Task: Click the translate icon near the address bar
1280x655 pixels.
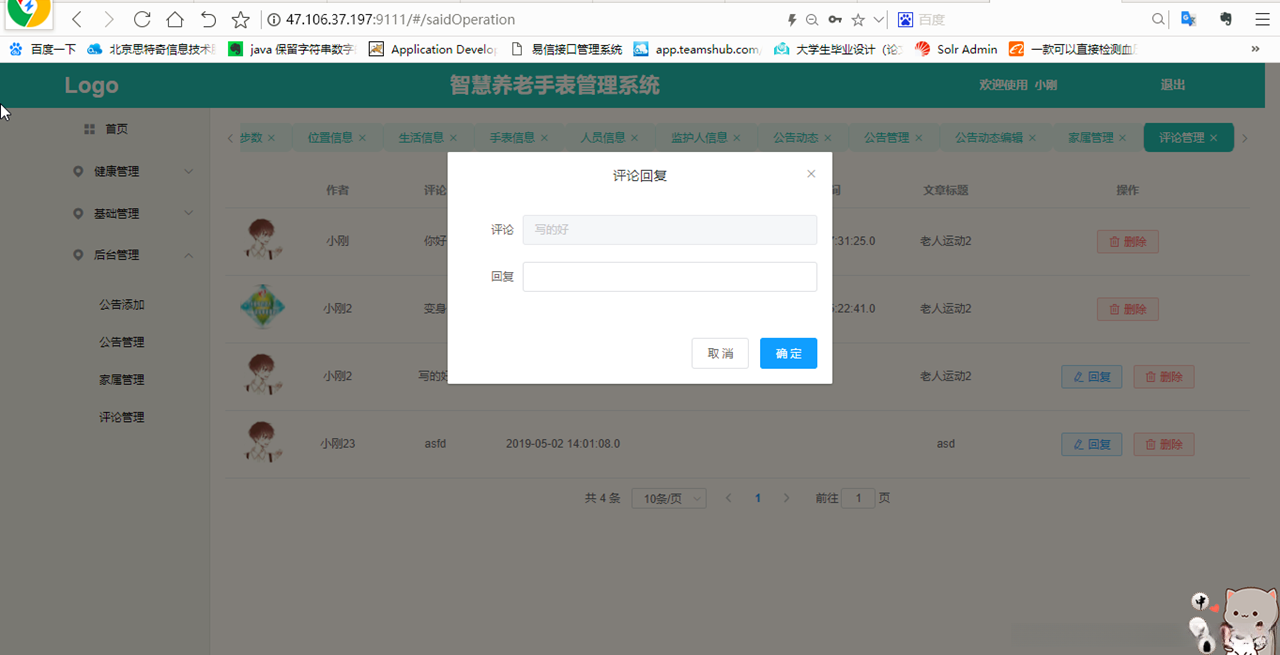Action: tap(1189, 19)
